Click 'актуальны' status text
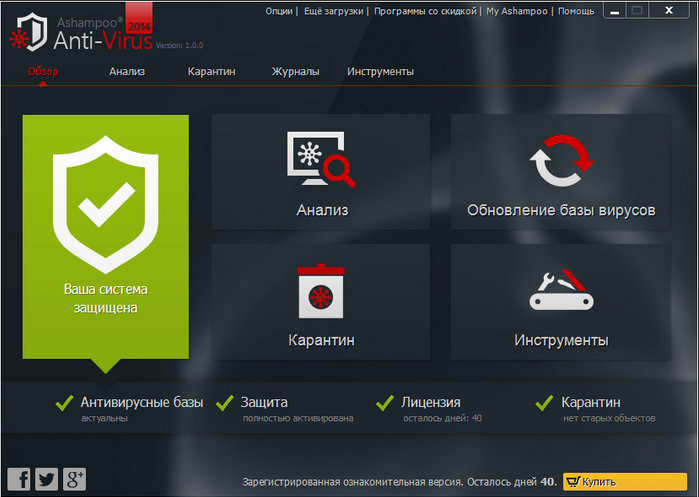Viewport: 699px width, 497px height. click(104, 419)
